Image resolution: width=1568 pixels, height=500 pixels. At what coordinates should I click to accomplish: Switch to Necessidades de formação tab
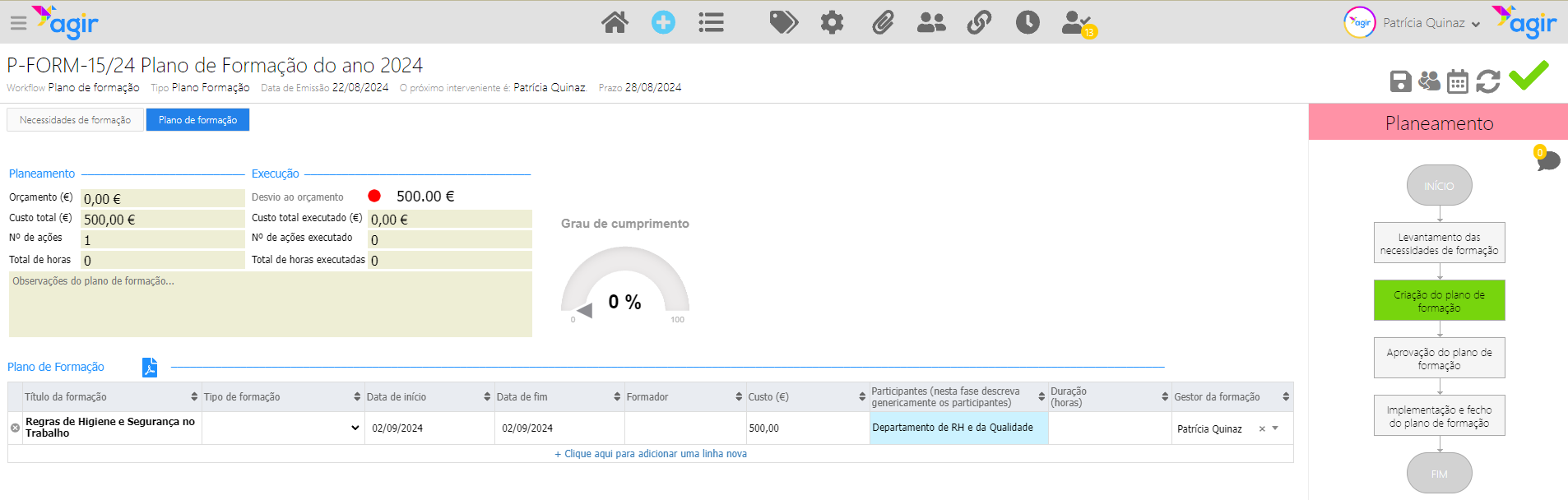point(75,120)
